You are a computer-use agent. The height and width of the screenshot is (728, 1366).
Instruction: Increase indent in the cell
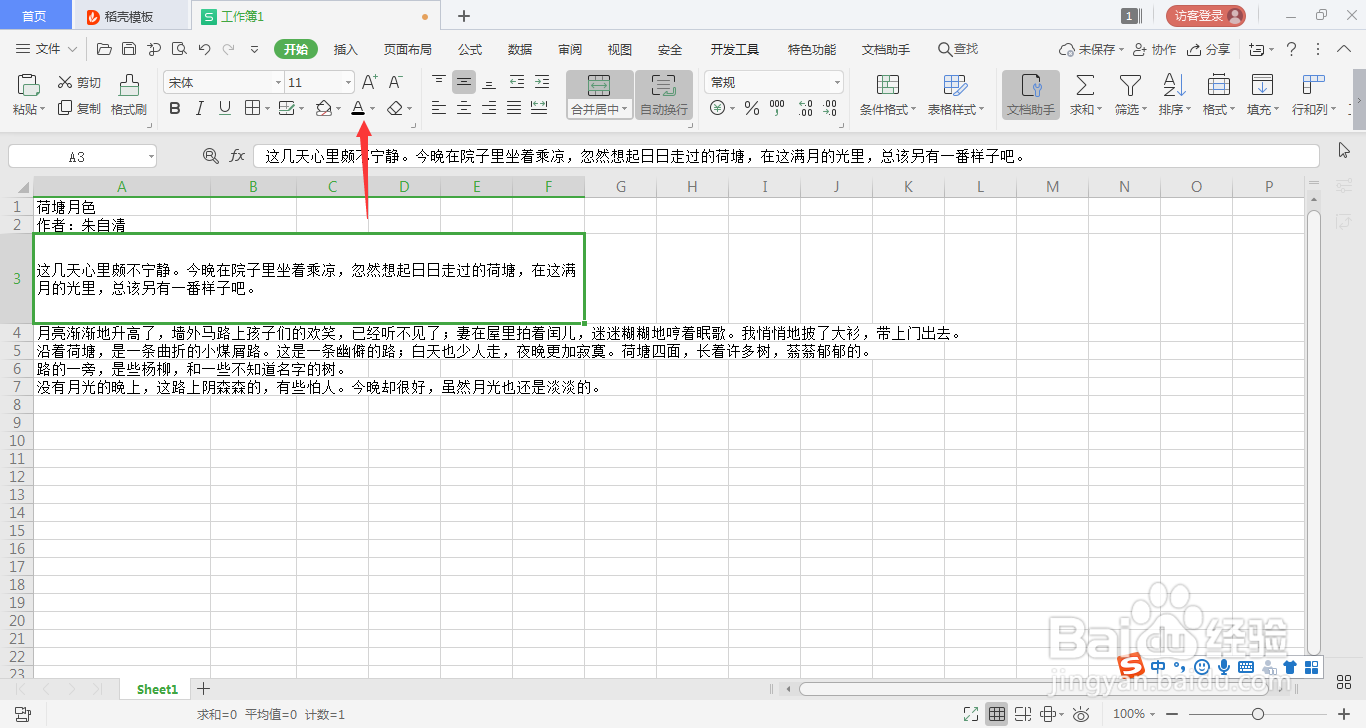point(541,82)
